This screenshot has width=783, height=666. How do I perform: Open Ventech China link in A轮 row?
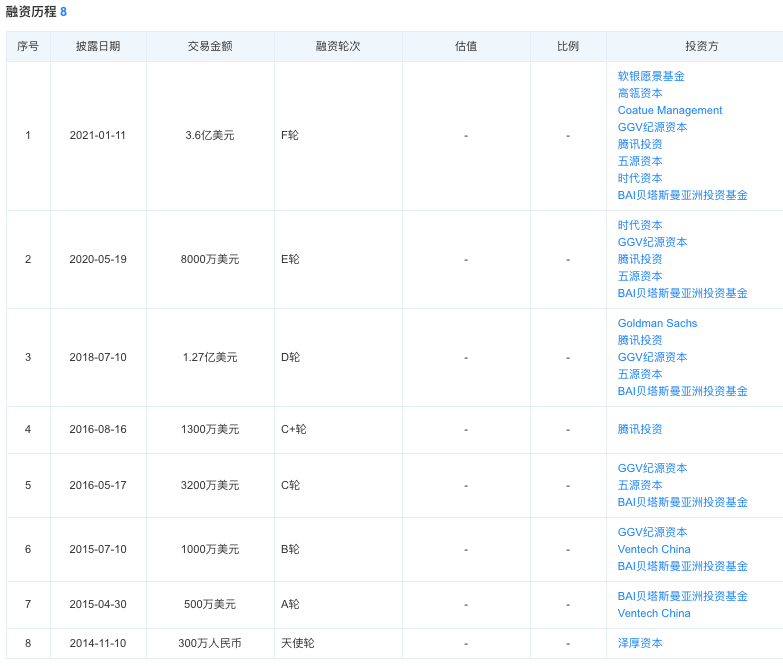click(654, 613)
